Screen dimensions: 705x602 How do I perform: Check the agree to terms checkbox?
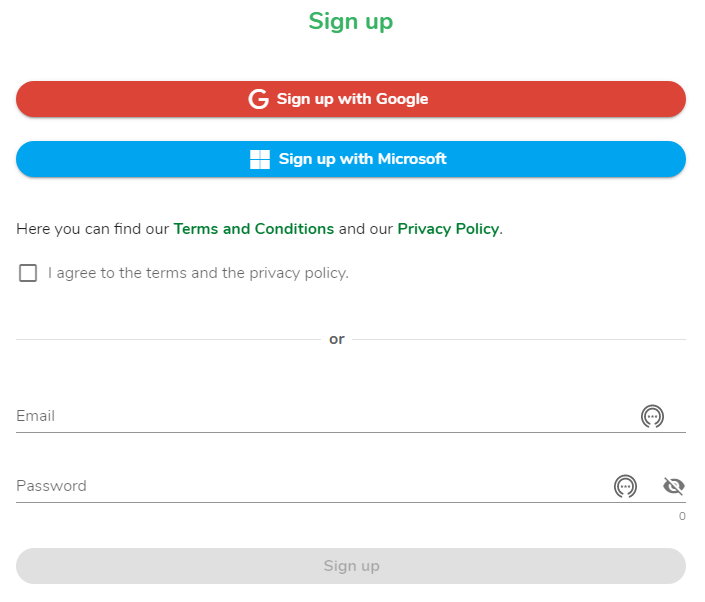pos(28,273)
